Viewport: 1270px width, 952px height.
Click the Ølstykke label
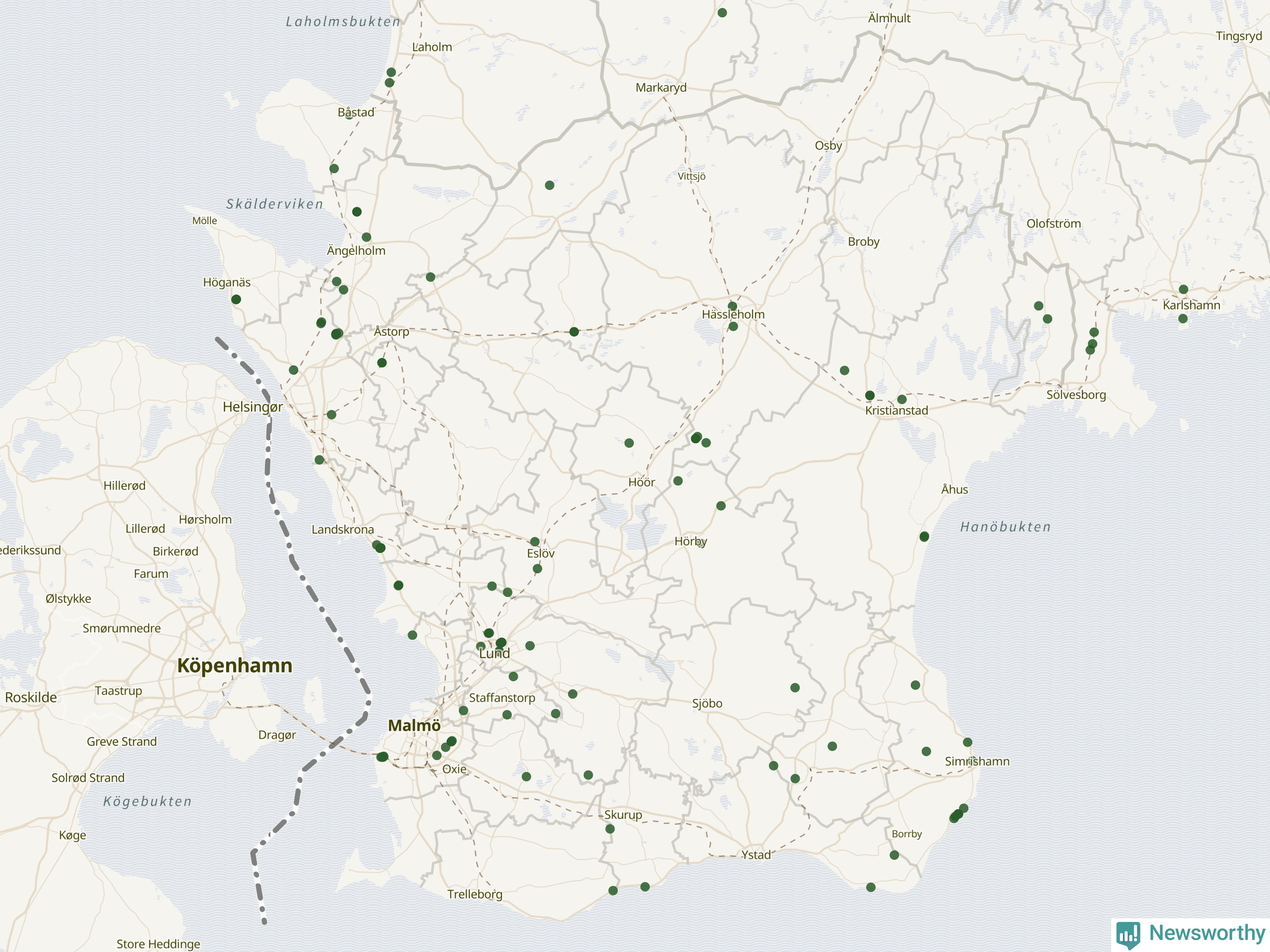pos(68,599)
